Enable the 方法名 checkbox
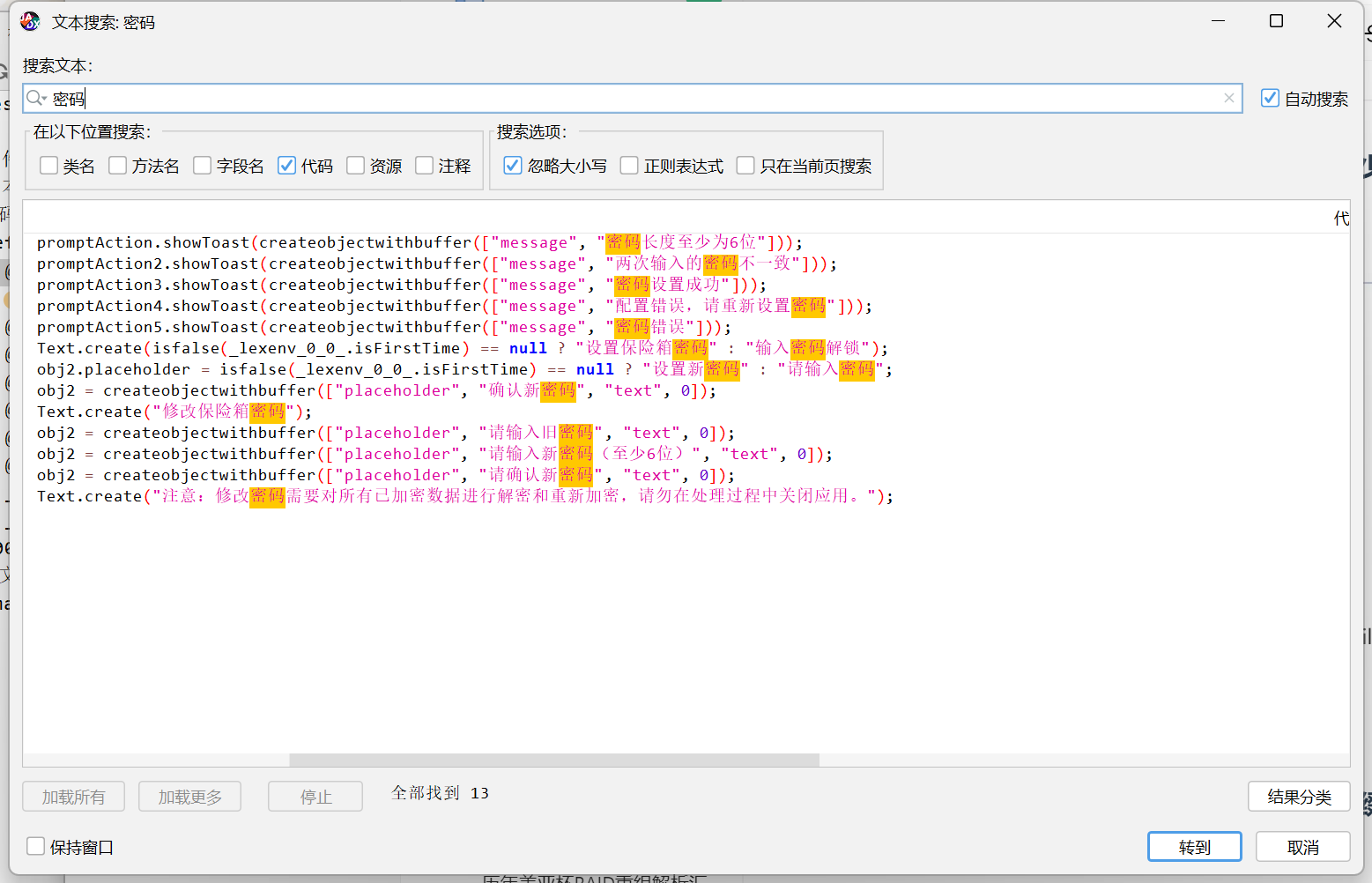This screenshot has height=883, width=1372. pyautogui.click(x=118, y=166)
